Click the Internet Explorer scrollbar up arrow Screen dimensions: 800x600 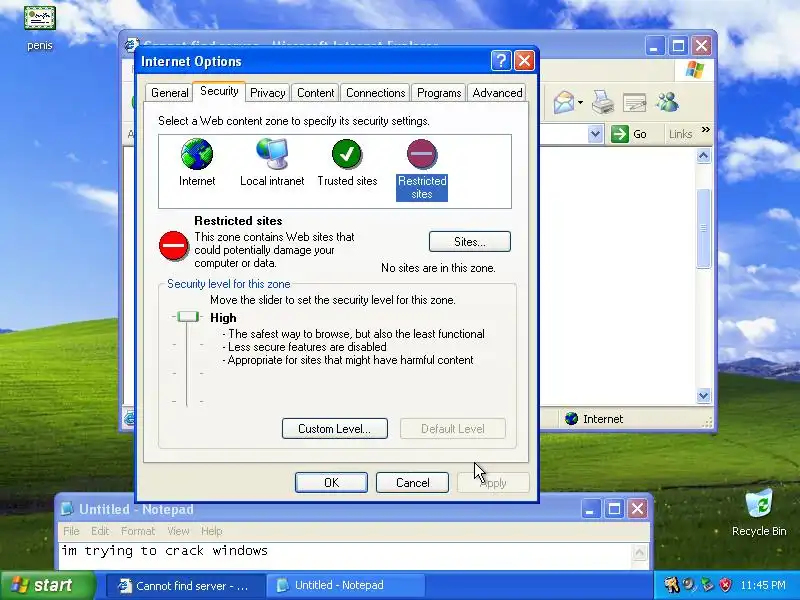[704, 156]
